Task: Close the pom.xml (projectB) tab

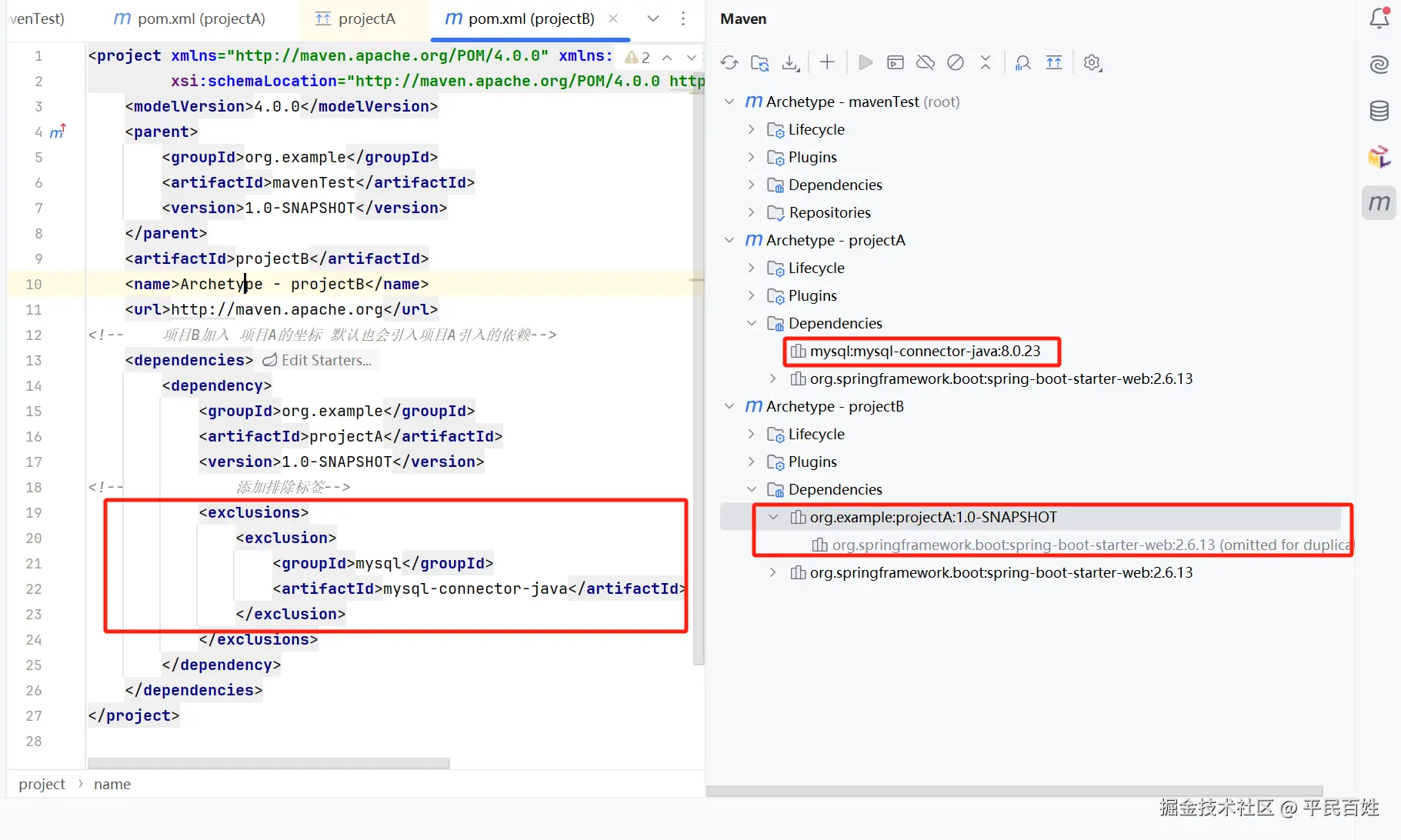Action: click(613, 18)
